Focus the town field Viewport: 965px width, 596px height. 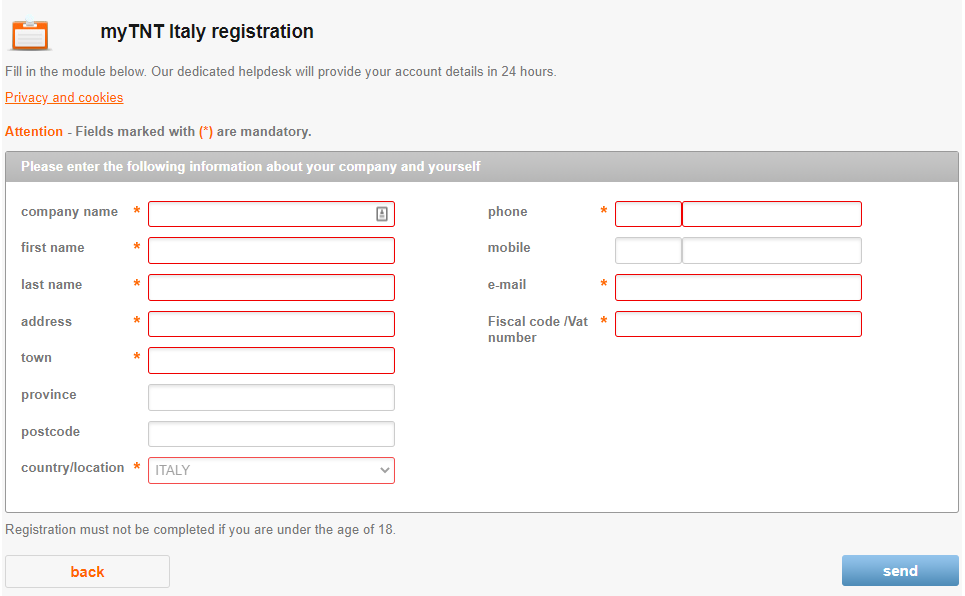[x=271, y=360]
